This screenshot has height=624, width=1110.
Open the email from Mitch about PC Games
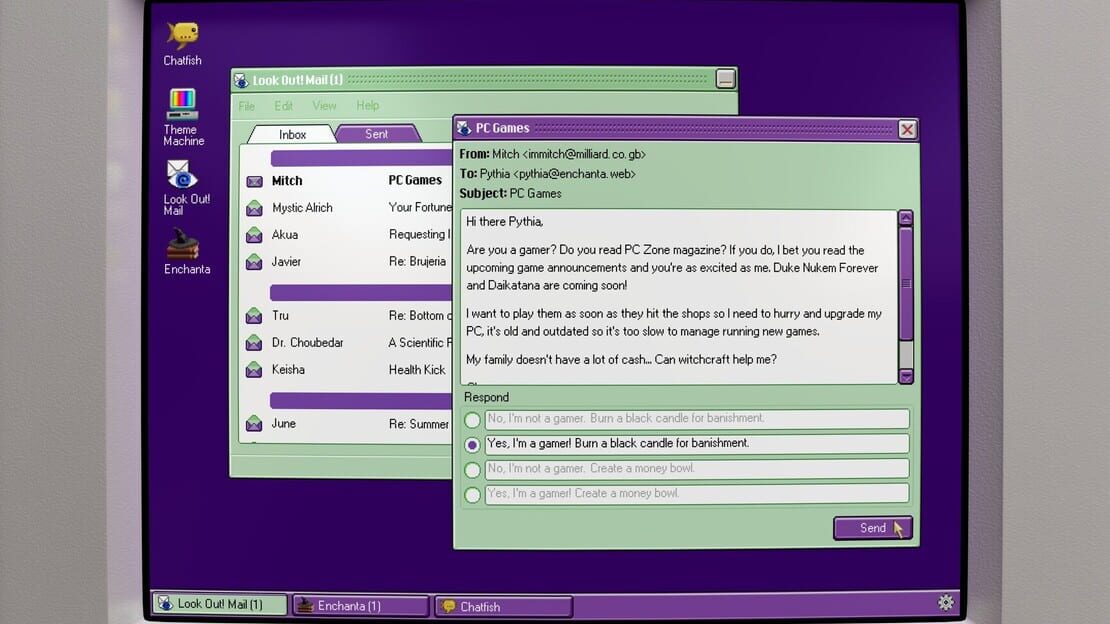point(348,181)
